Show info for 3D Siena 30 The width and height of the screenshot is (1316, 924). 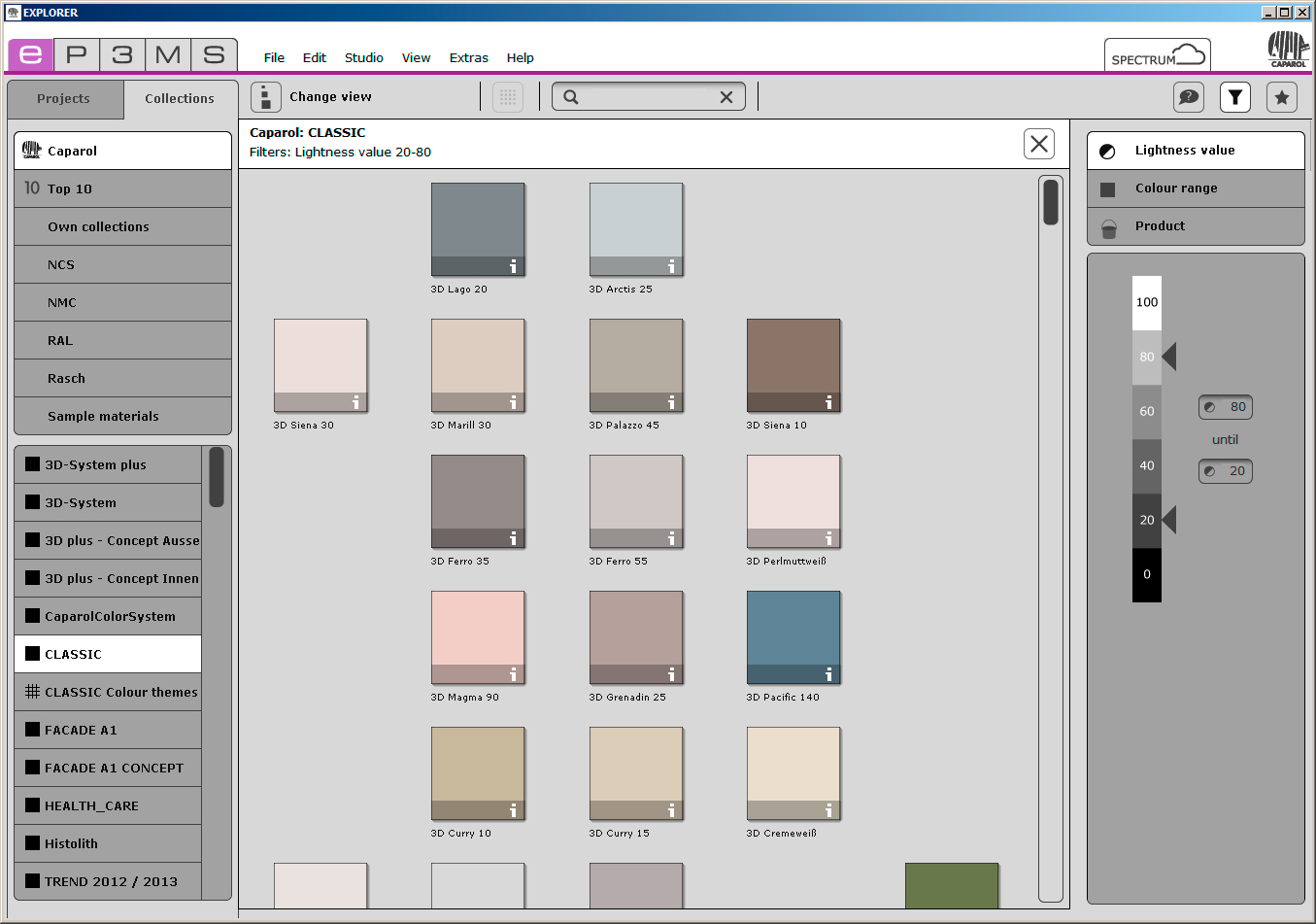click(355, 402)
